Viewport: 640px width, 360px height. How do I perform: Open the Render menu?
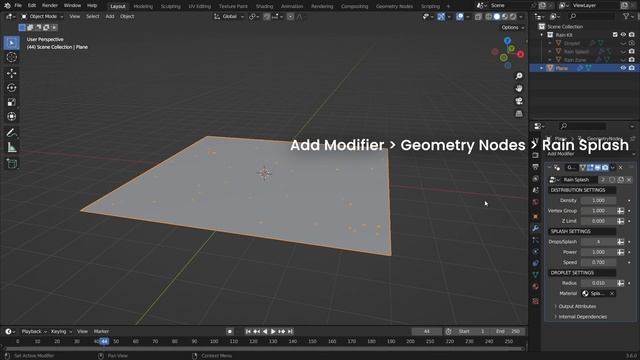(50, 6)
